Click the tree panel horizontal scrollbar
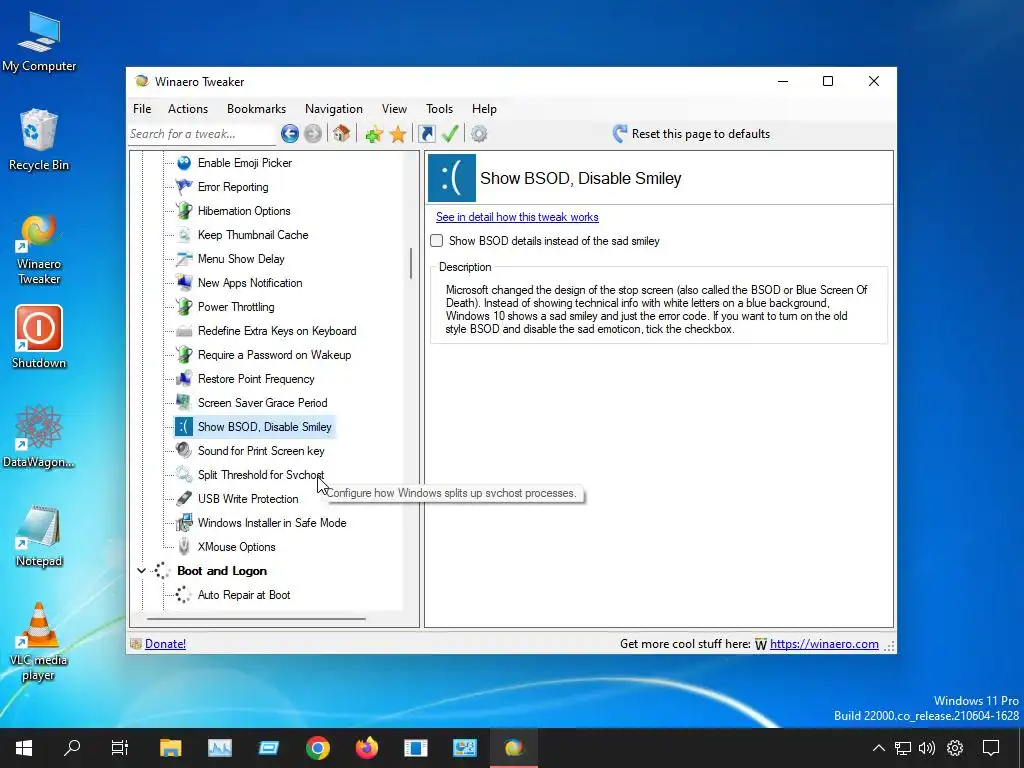The height and width of the screenshot is (768, 1024). click(x=256, y=618)
